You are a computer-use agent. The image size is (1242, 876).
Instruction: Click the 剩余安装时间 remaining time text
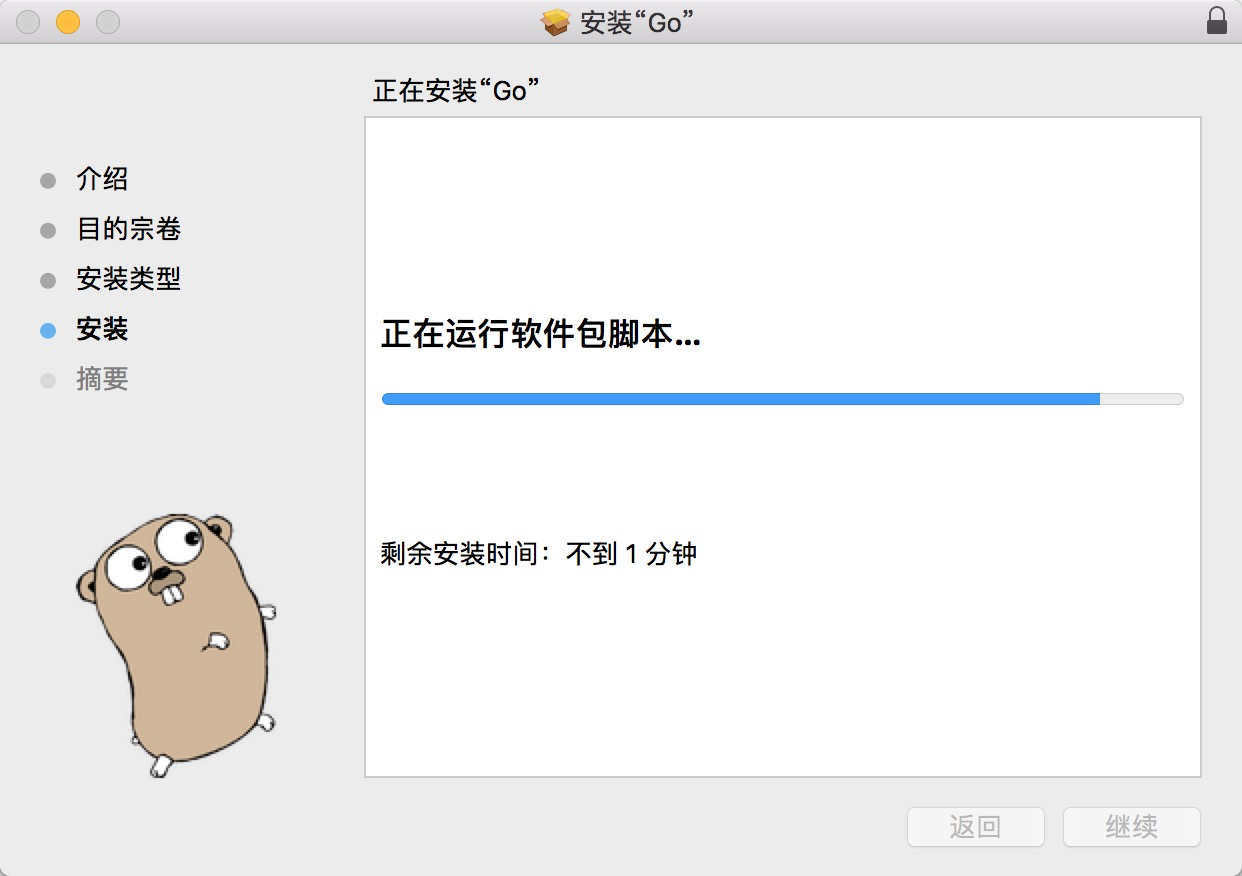point(539,554)
